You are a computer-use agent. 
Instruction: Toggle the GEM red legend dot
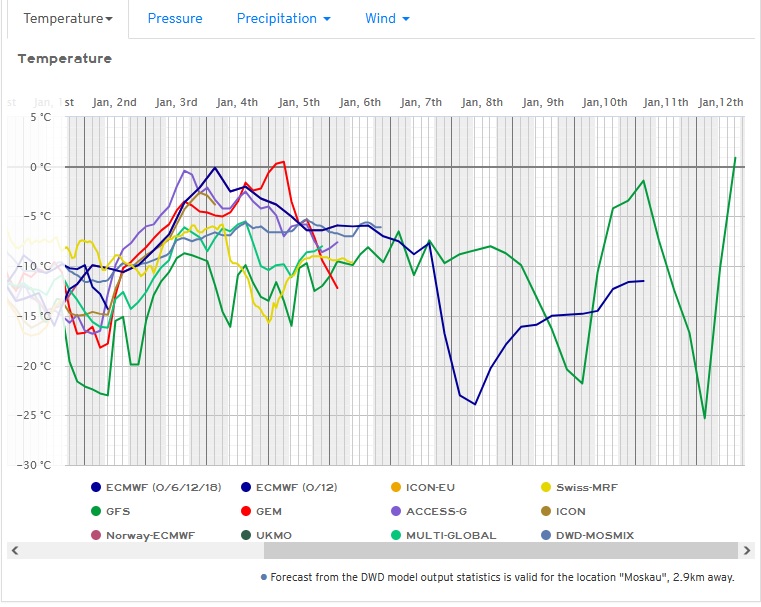246,511
